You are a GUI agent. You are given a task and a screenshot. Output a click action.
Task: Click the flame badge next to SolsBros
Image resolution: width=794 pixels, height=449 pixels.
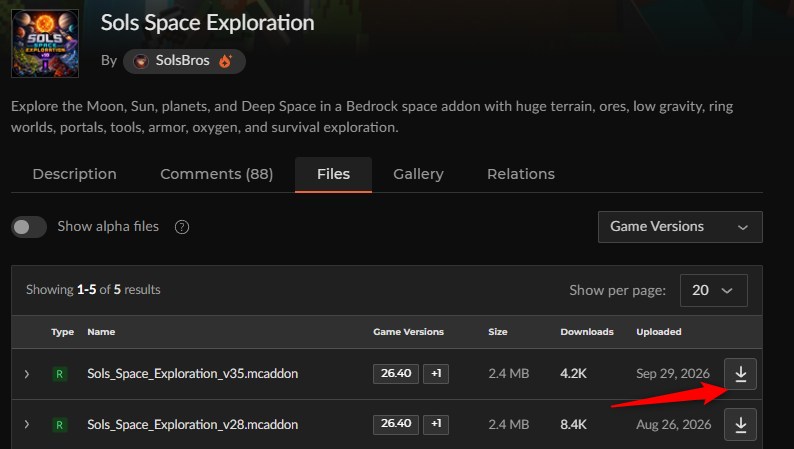225,61
